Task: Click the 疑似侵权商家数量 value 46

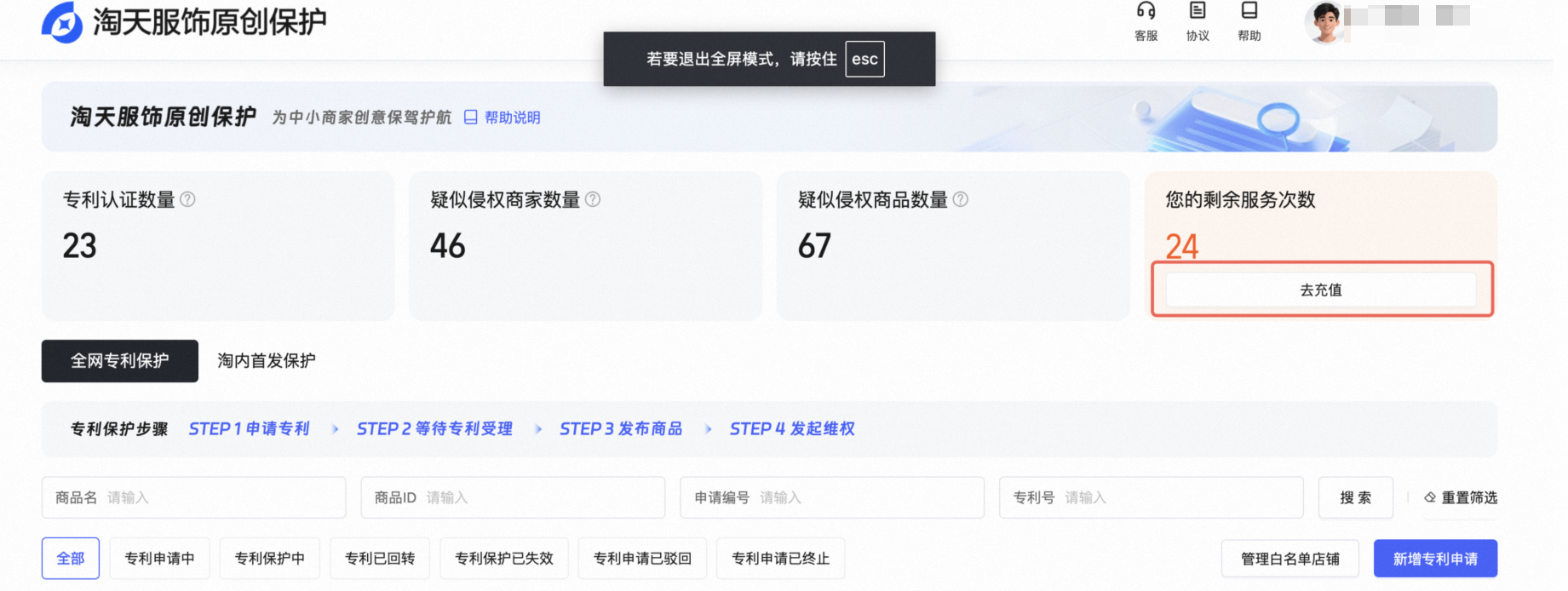Action: [x=448, y=246]
